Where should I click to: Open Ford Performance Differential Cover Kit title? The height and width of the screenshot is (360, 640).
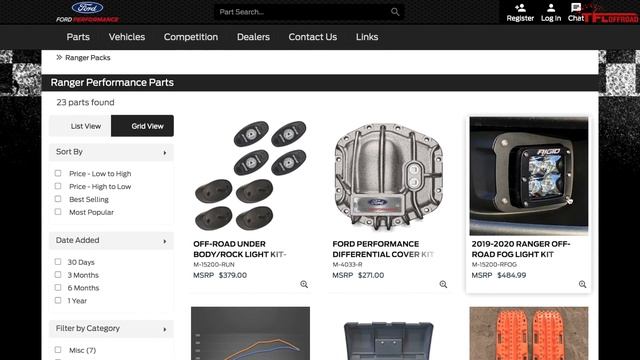(x=383, y=249)
